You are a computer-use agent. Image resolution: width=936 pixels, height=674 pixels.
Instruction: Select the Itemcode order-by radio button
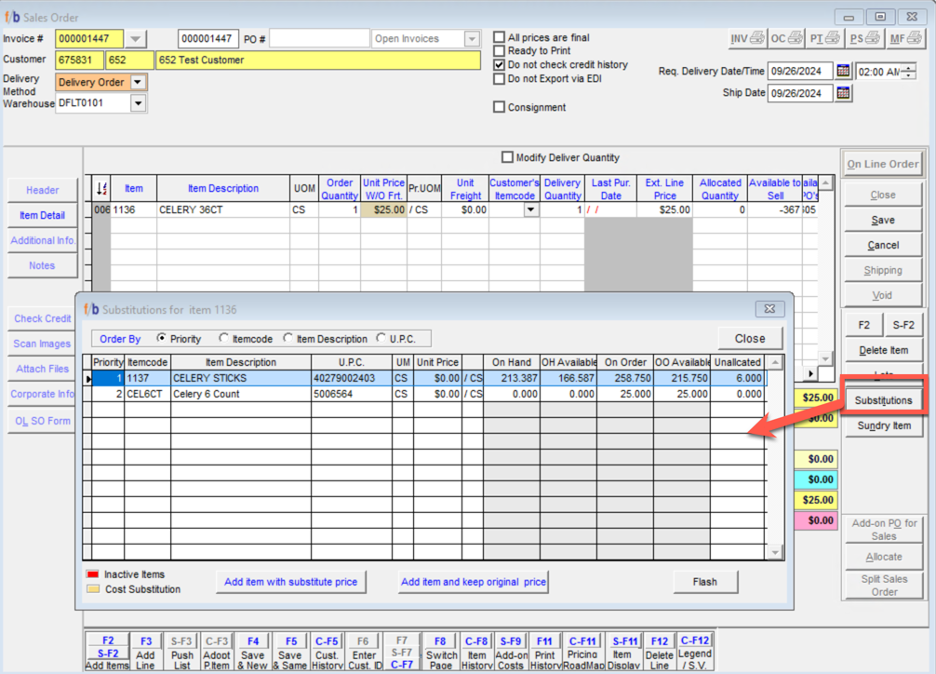(225, 339)
